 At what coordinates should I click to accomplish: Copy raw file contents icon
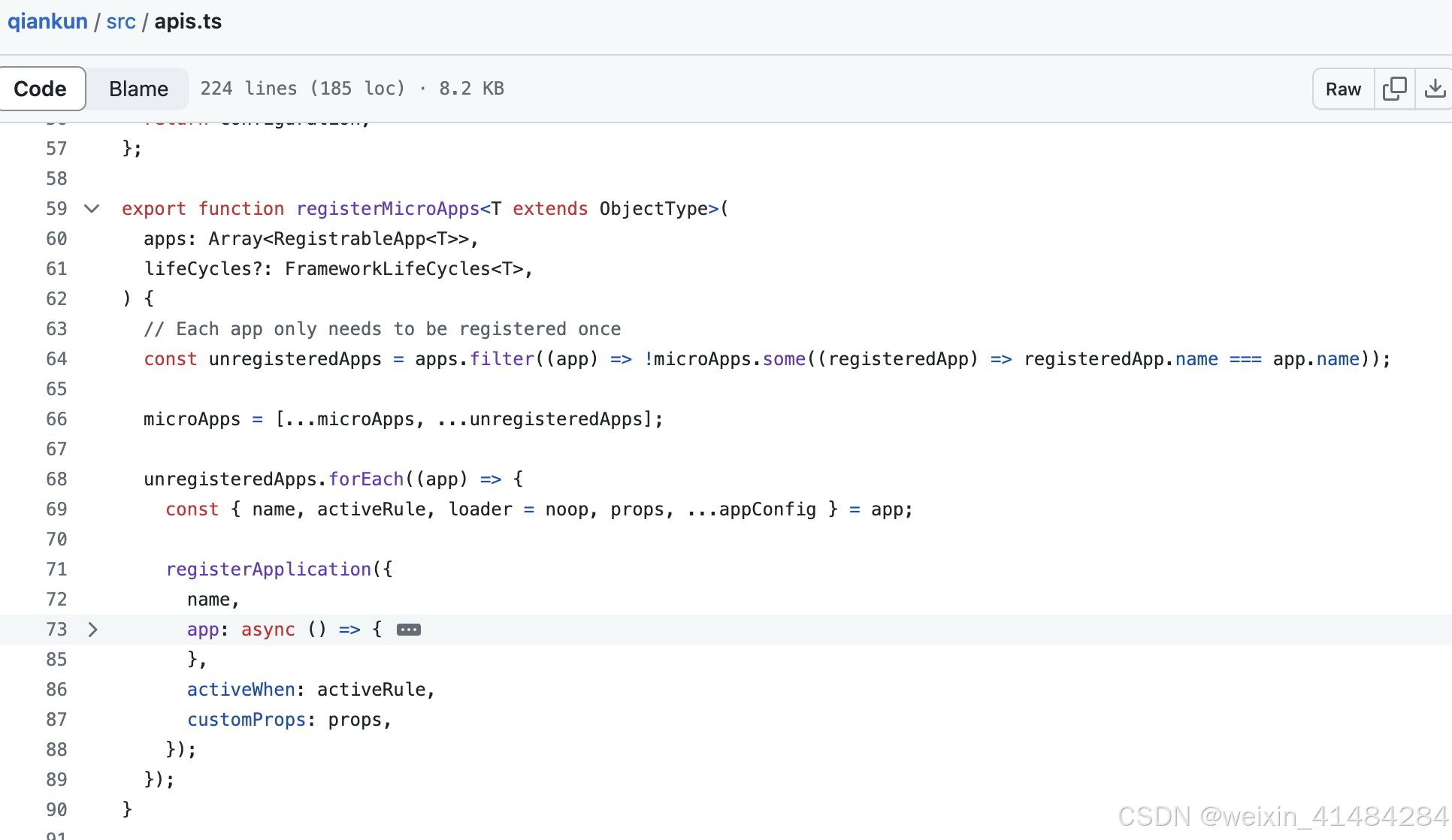(x=1394, y=89)
